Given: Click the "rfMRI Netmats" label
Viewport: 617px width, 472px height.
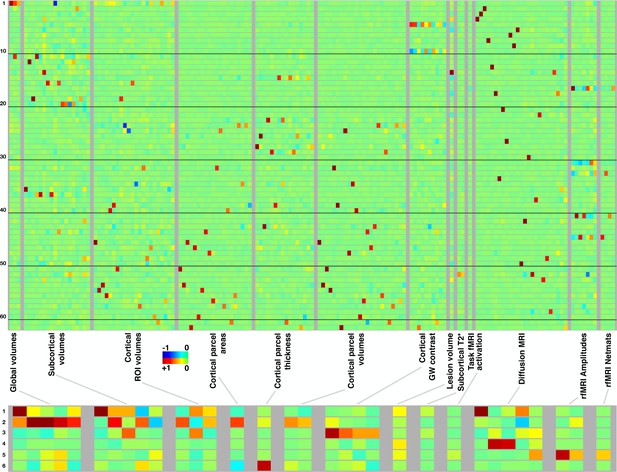Looking at the screenshot, I should coord(608,360).
